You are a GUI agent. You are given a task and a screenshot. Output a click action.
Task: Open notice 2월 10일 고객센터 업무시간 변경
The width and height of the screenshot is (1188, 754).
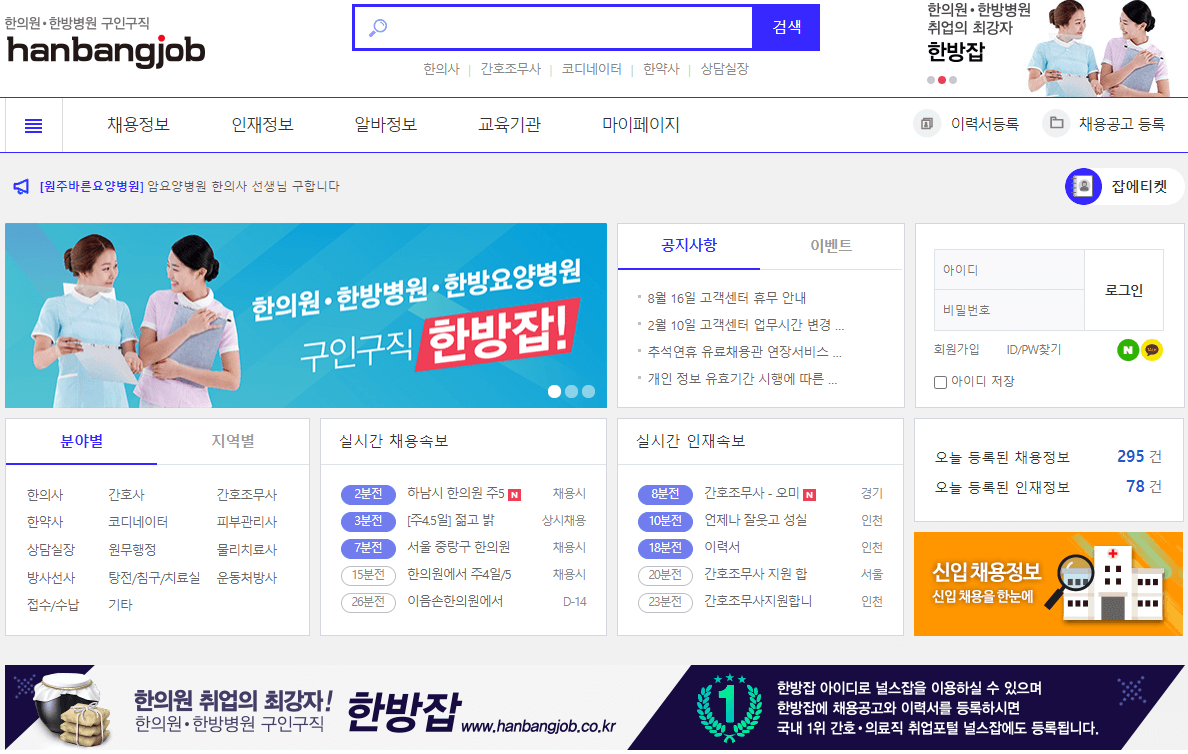tap(746, 325)
